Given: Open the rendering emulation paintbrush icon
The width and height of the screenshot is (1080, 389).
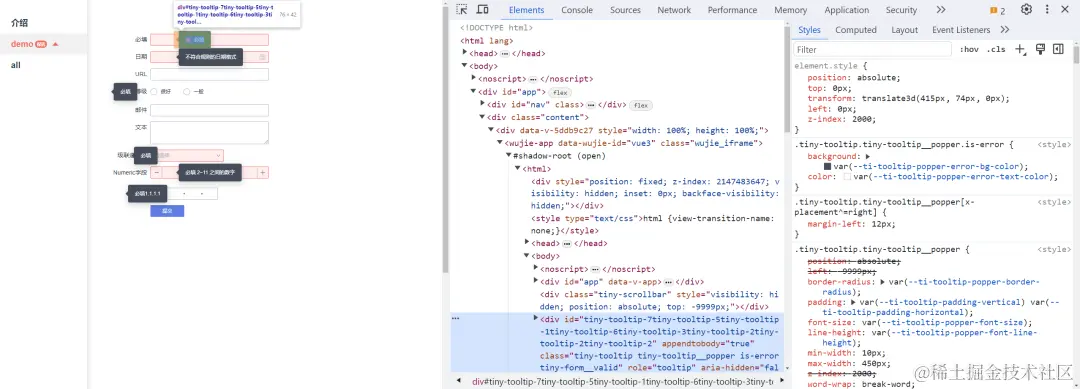Looking at the screenshot, I should click(1041, 50).
